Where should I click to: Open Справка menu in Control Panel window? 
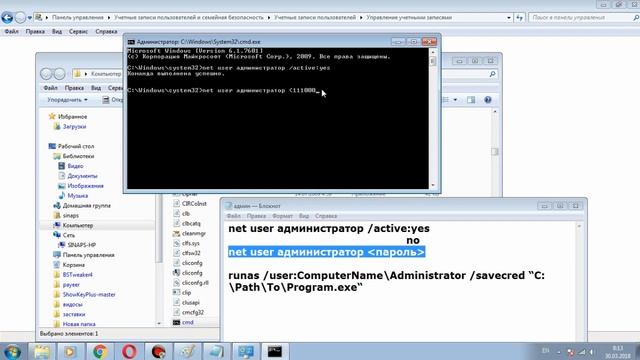pyautogui.click(x=106, y=31)
